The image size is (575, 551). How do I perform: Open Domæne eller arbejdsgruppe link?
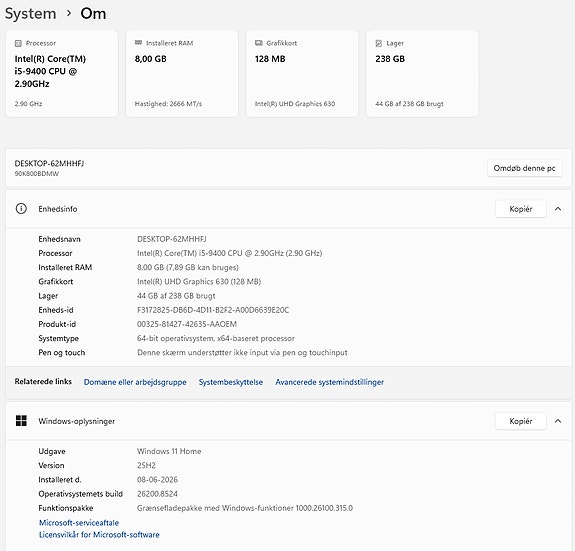pos(135,382)
